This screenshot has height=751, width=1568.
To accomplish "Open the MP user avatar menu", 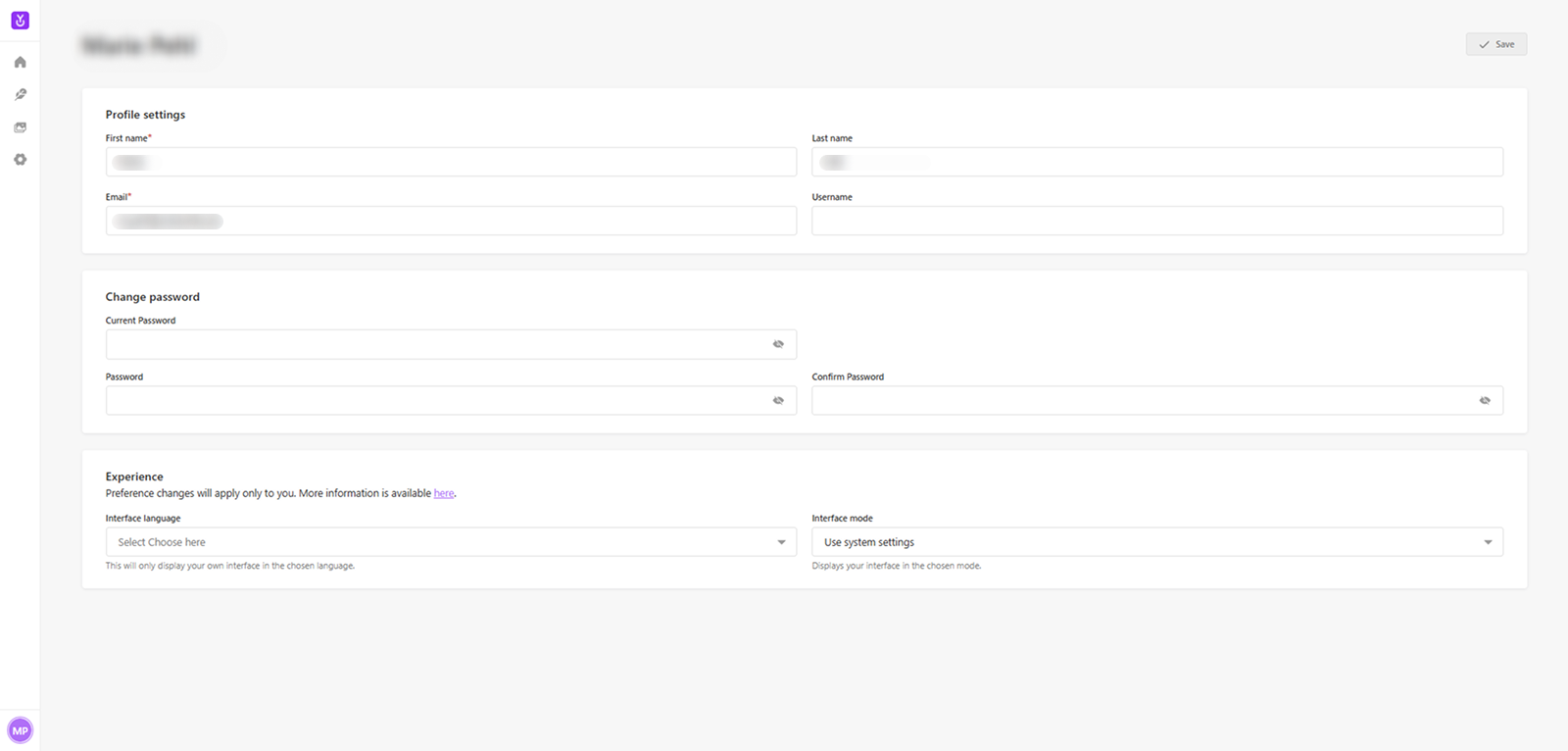I will coord(20,730).
